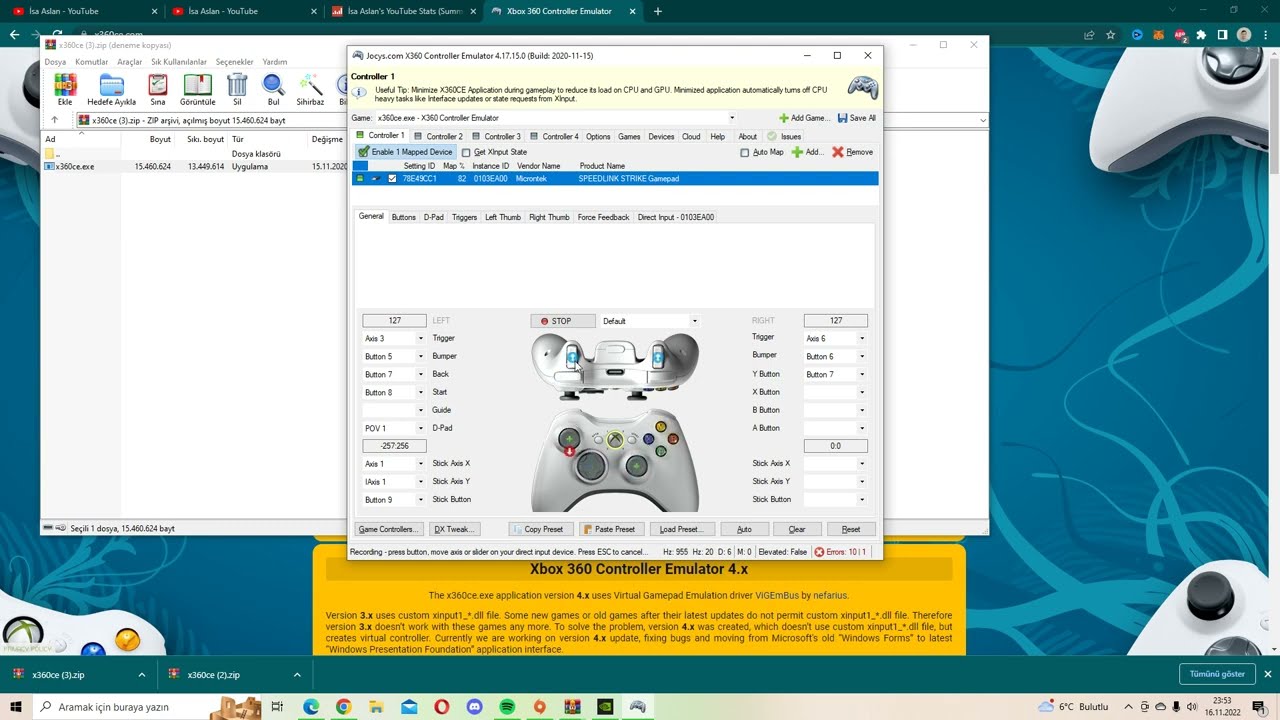Open the Start Button 8 dropdown
This screenshot has width=1280, height=720.
click(x=420, y=393)
